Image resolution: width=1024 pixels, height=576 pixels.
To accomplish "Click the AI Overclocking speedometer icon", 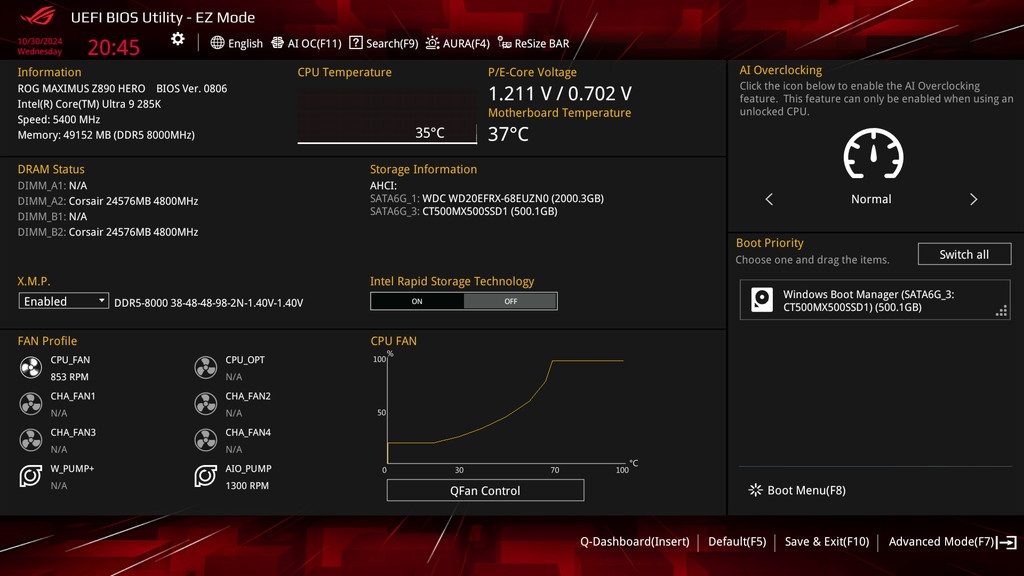I will click(873, 153).
